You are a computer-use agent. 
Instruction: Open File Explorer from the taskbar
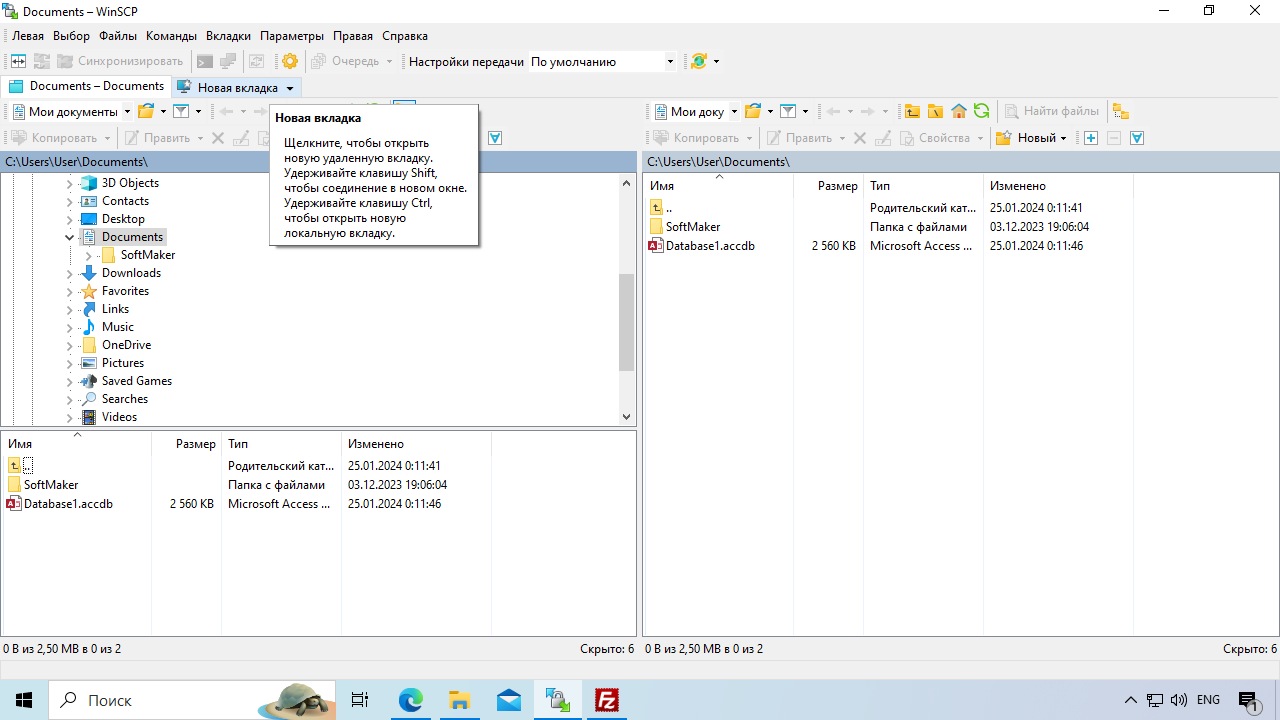[459, 700]
